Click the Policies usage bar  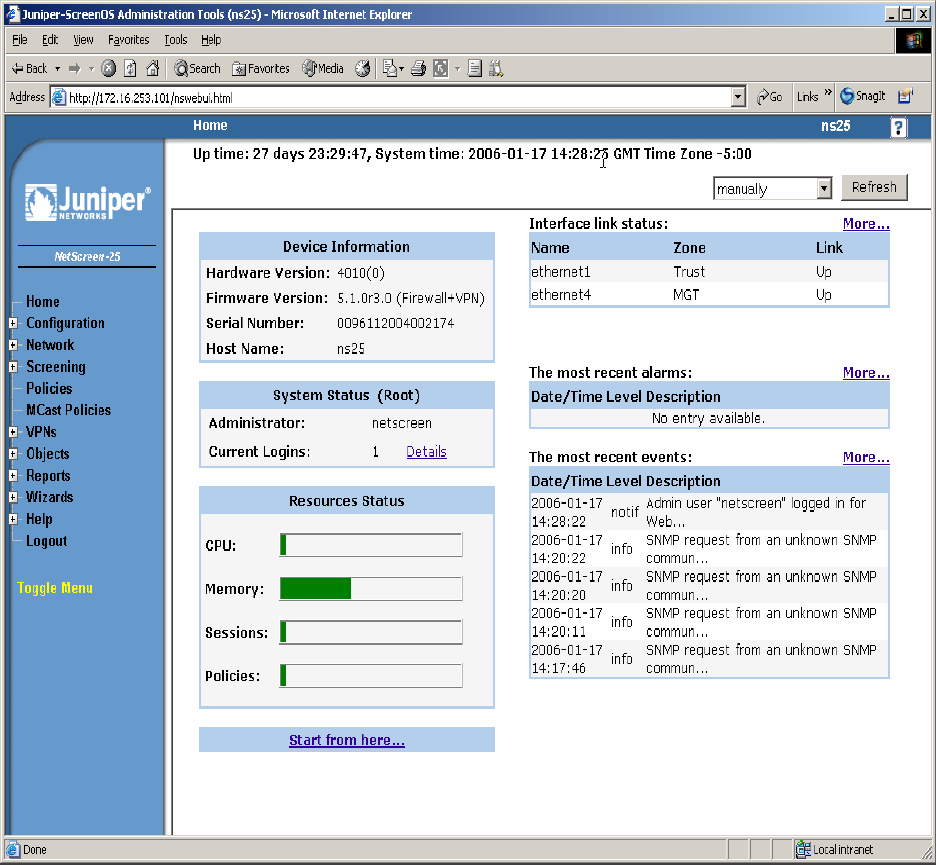(x=371, y=676)
